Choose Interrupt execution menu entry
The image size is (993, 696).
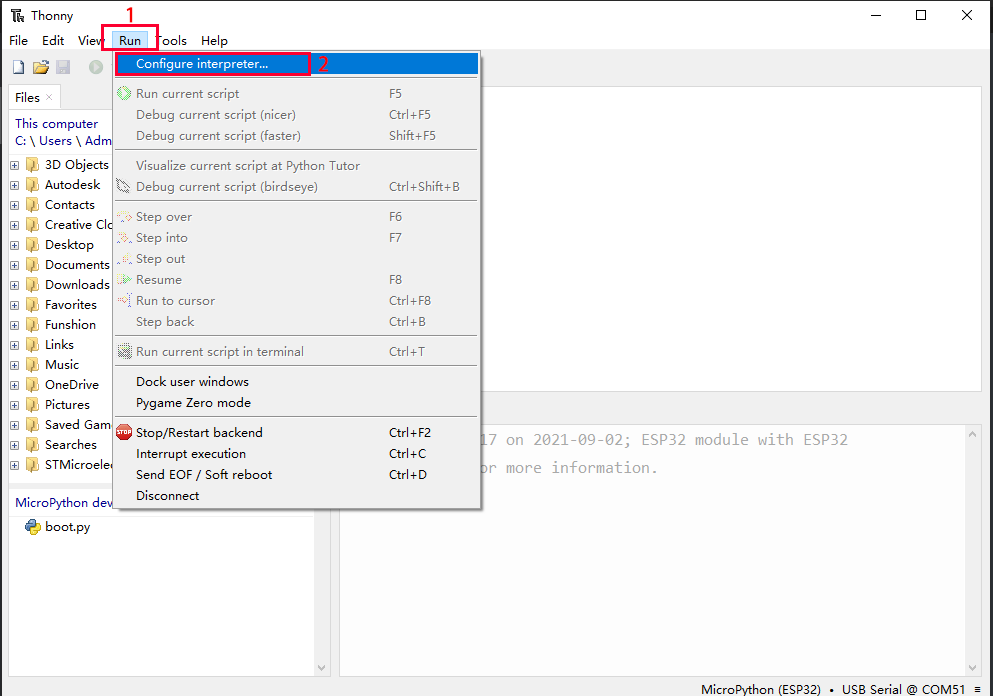coord(296,454)
